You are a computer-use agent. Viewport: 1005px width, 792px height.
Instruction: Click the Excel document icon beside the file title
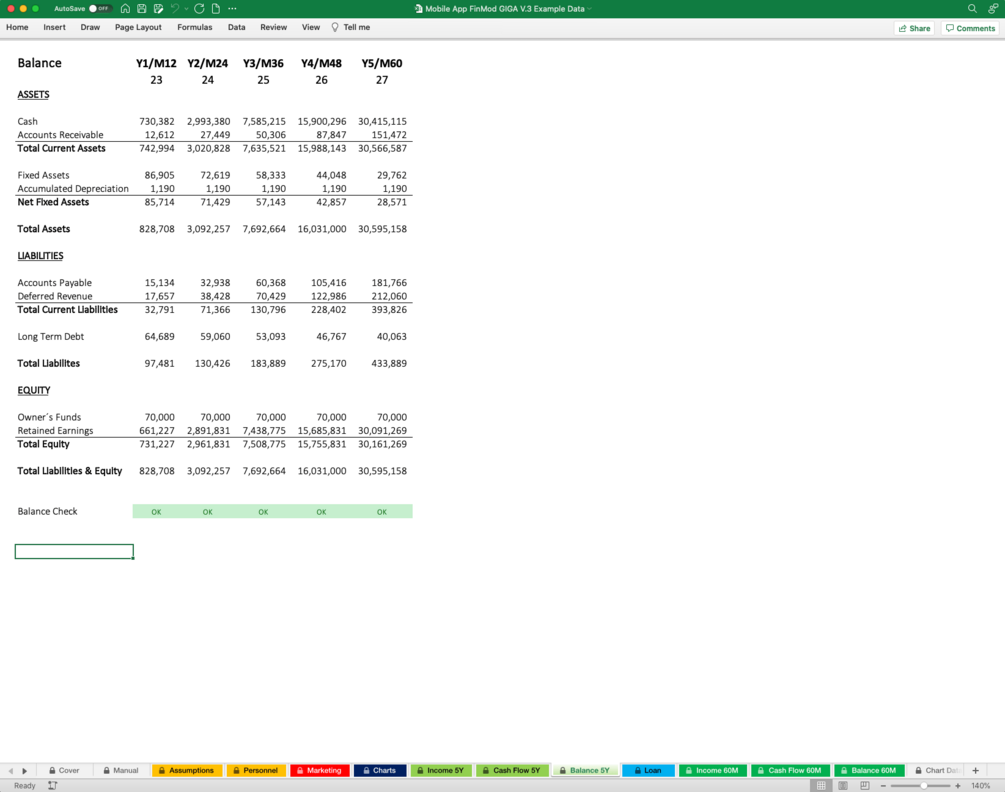point(419,9)
